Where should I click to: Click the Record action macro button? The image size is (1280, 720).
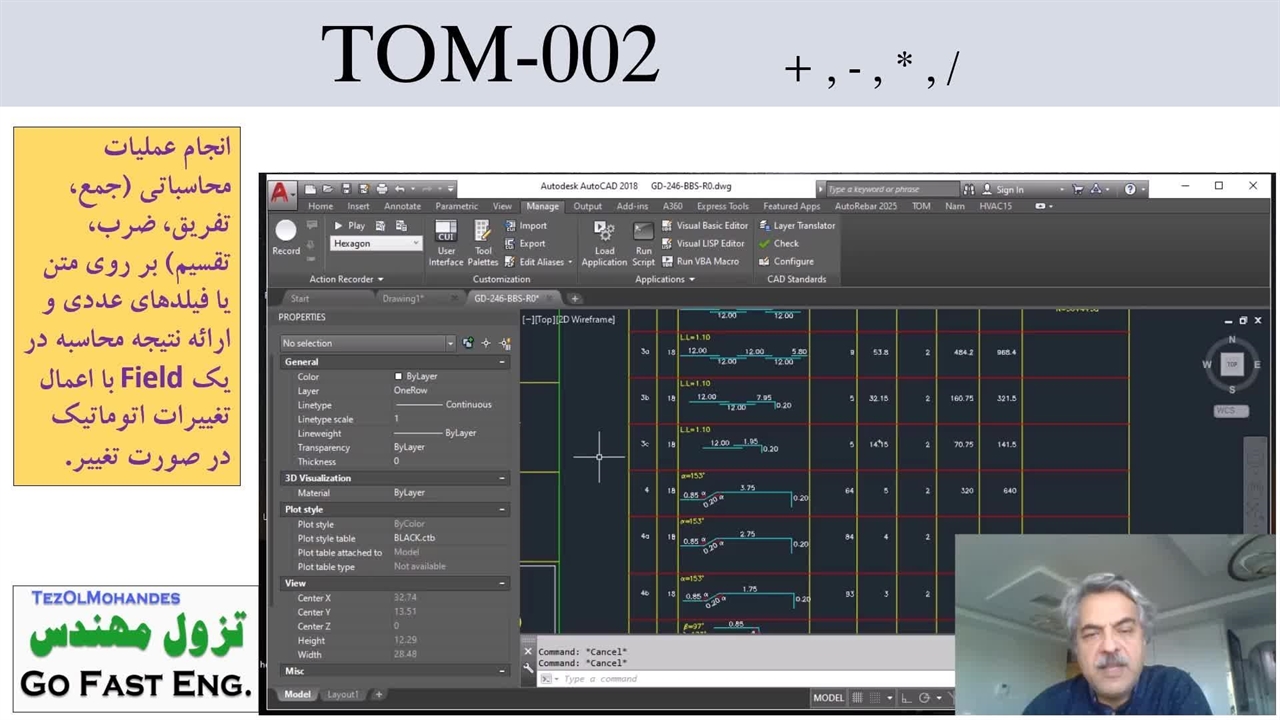(286, 236)
